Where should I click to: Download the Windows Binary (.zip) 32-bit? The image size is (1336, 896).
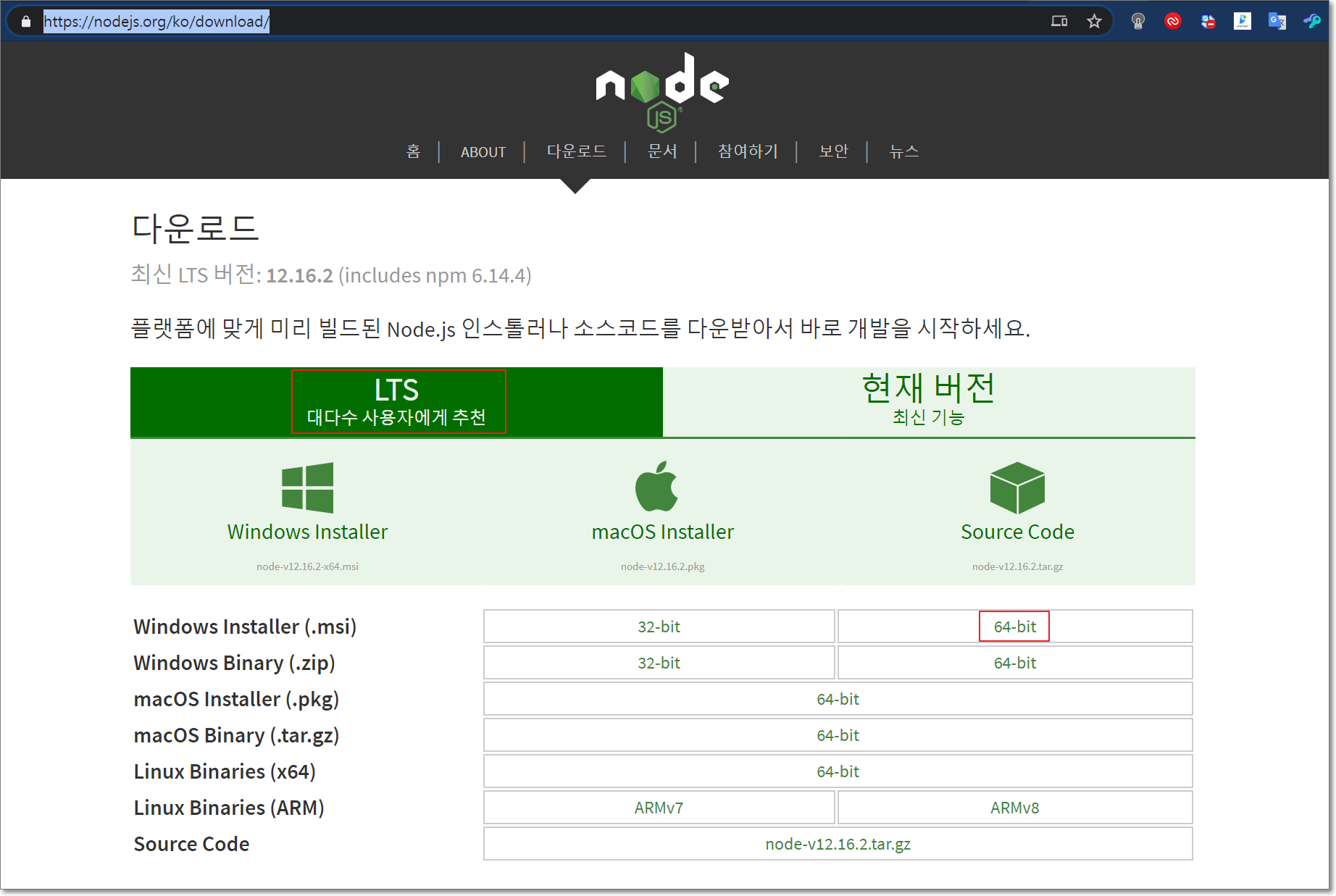point(659,663)
